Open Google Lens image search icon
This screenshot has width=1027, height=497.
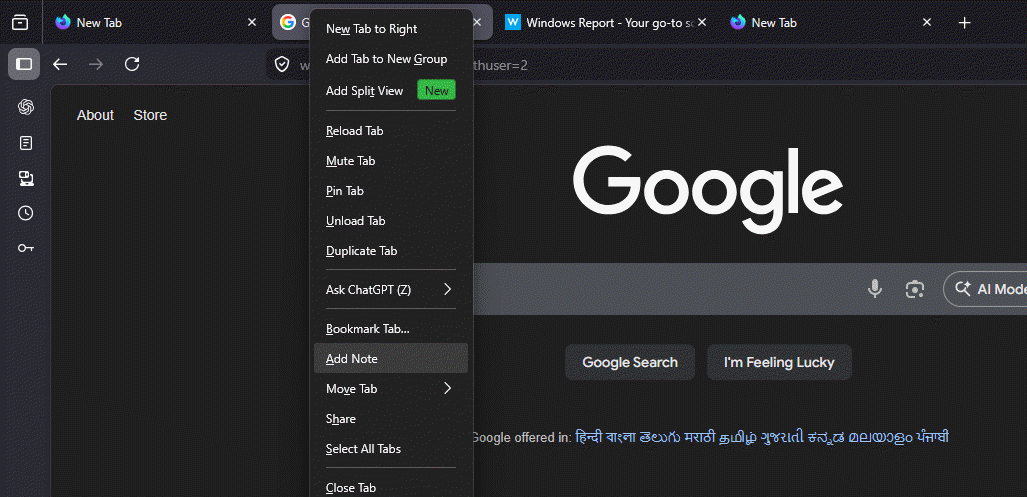pos(914,289)
